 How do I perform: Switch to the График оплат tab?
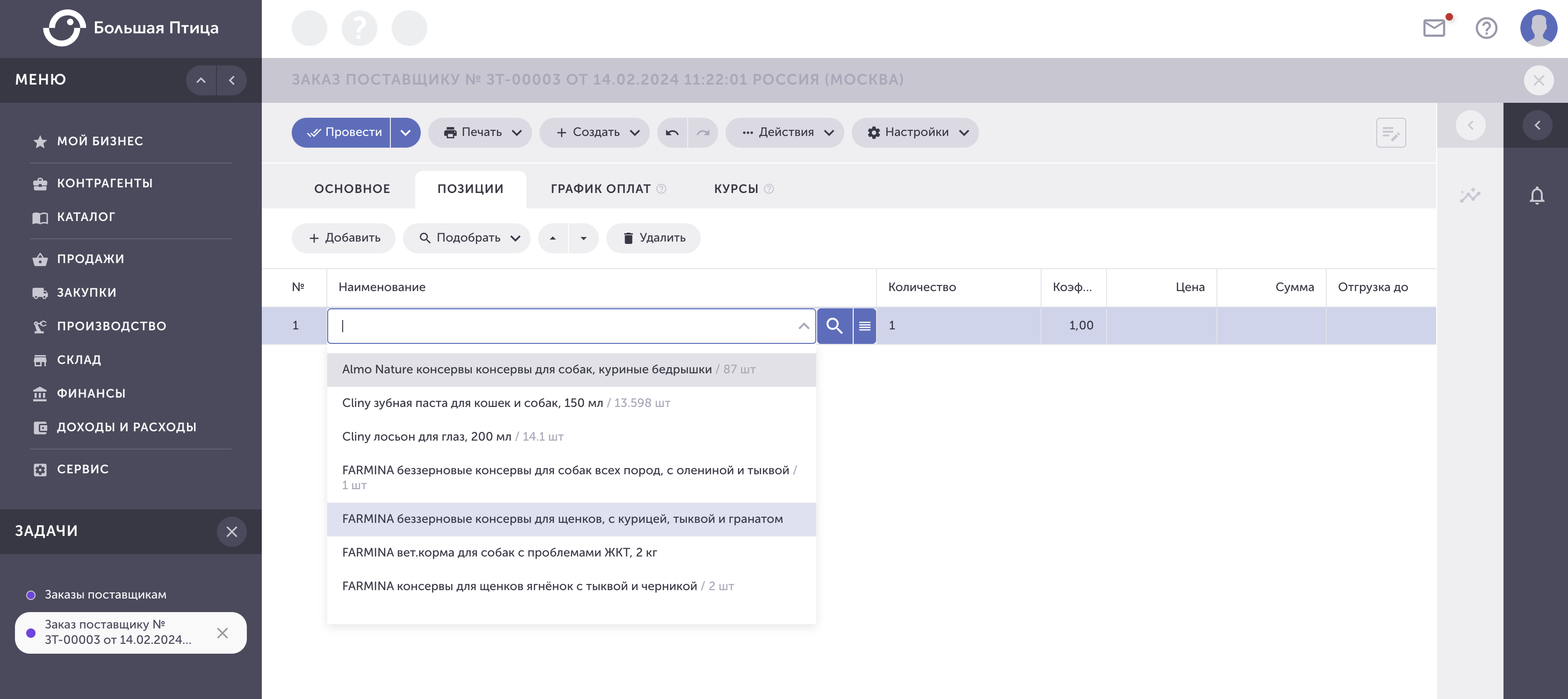(x=601, y=189)
